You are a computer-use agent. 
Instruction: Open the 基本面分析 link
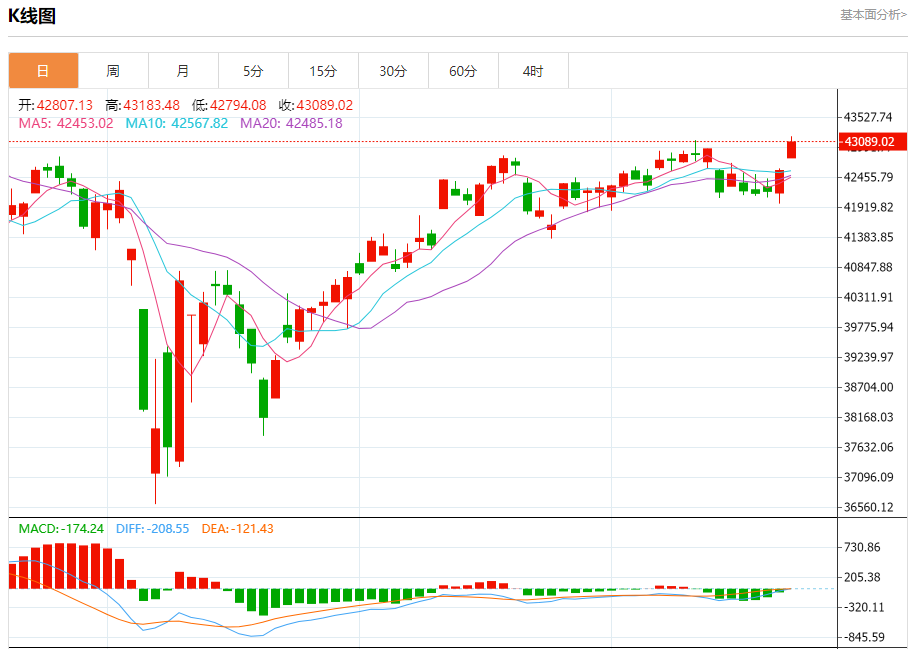tap(873, 15)
